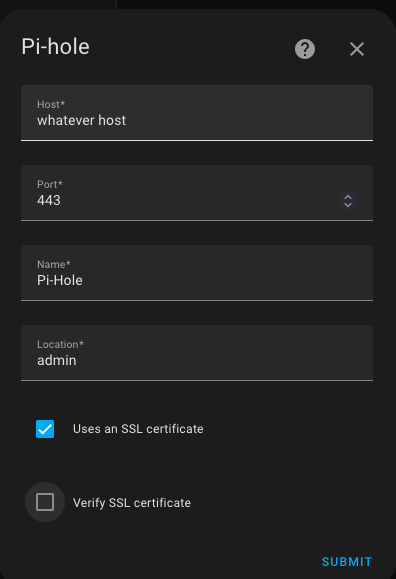Focus the Location input field
Image resolution: width=396 pixels, height=579 pixels.
[197, 353]
